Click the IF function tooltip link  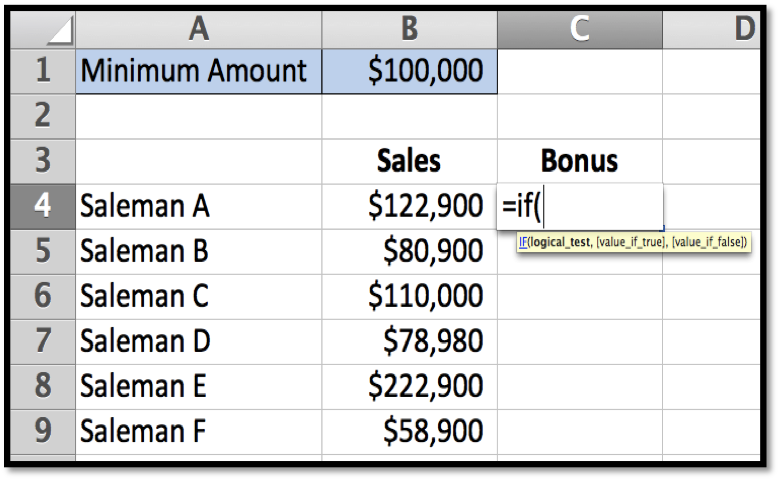(x=523, y=243)
